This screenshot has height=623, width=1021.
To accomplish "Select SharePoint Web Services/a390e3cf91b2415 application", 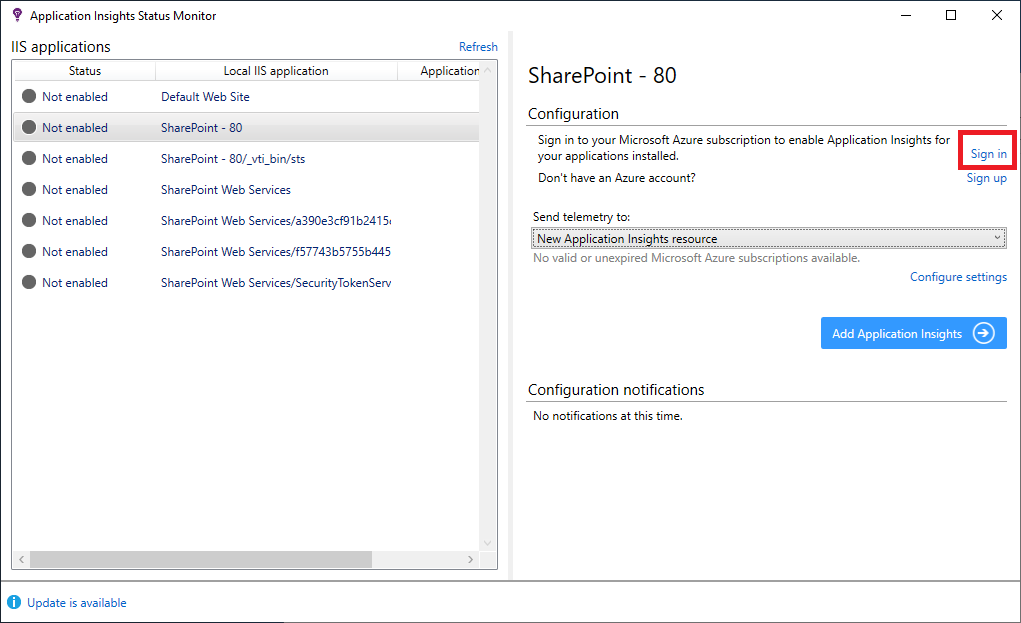I will click(x=276, y=221).
